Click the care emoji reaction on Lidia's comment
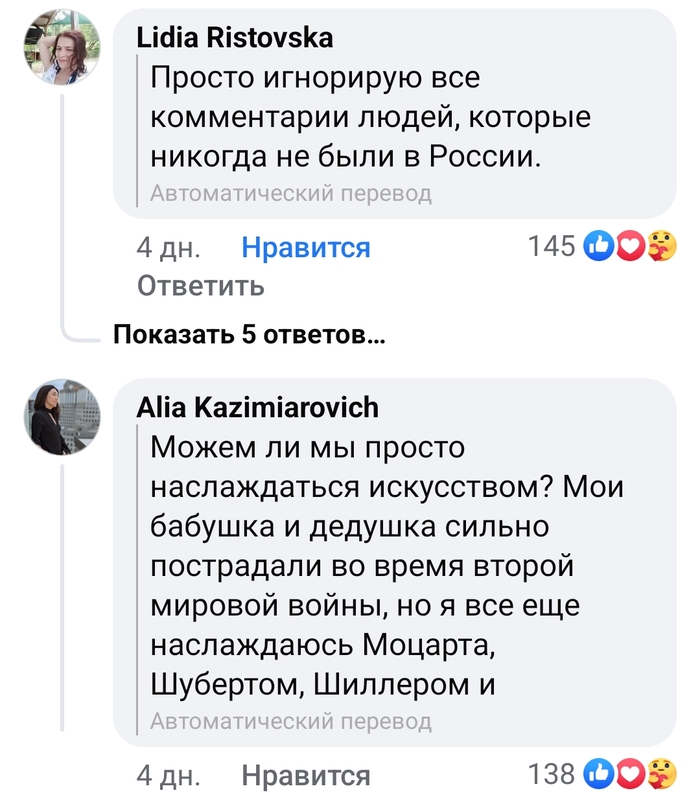 point(660,246)
